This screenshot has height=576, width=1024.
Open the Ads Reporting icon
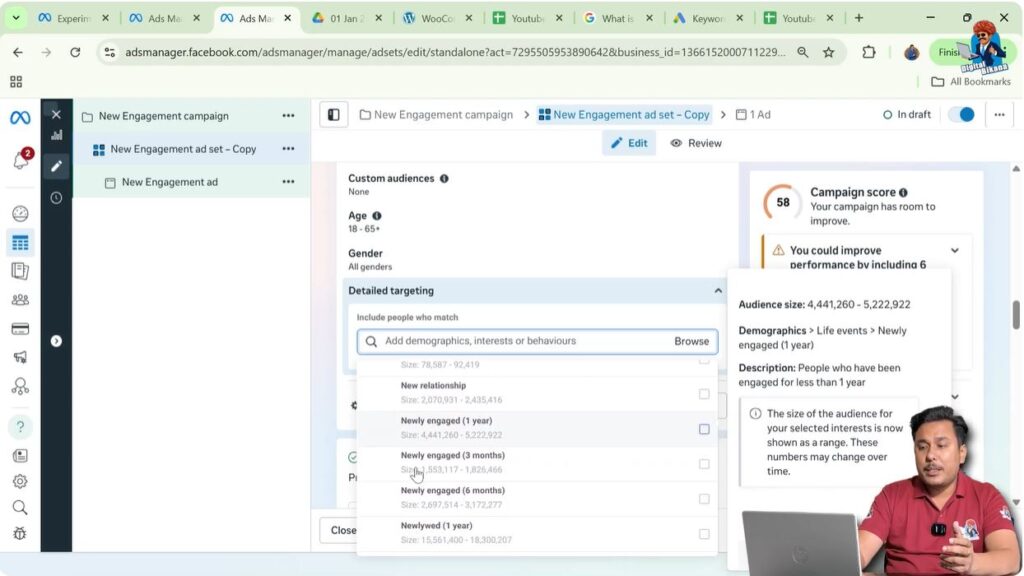click(21, 270)
